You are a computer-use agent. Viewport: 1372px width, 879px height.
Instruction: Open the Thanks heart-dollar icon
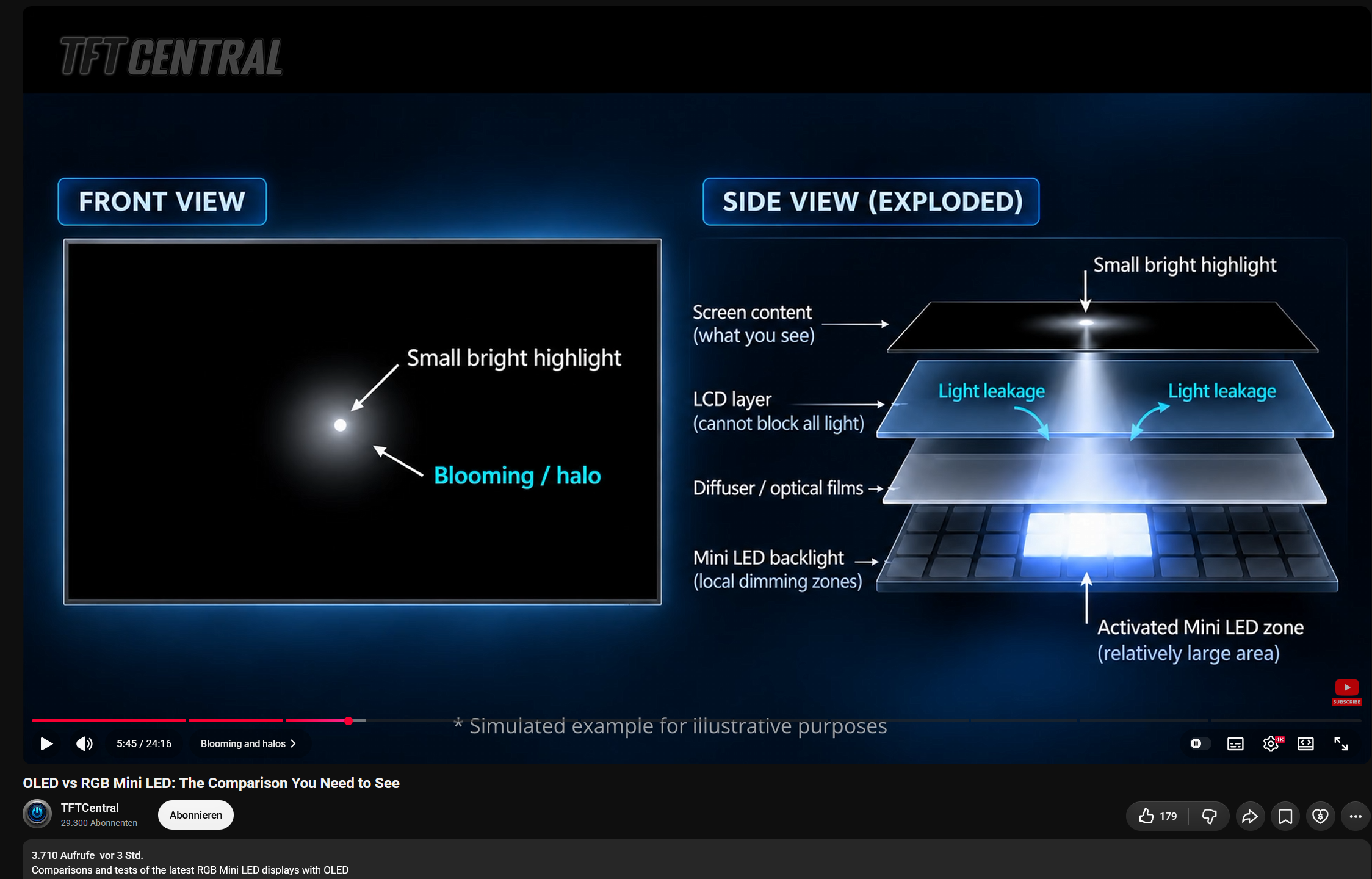[1321, 816]
